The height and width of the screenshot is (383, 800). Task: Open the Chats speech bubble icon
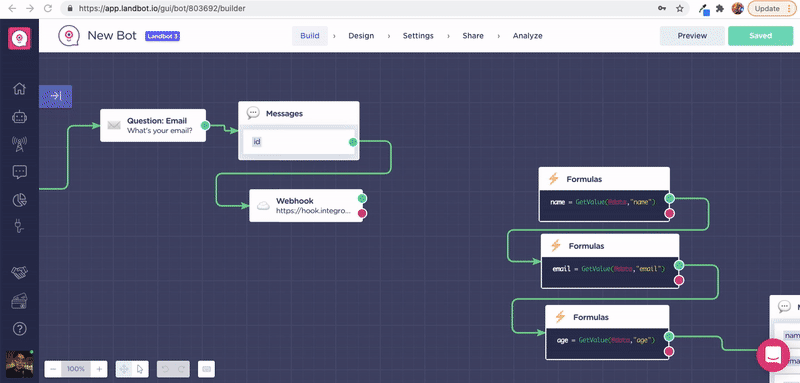[19, 172]
